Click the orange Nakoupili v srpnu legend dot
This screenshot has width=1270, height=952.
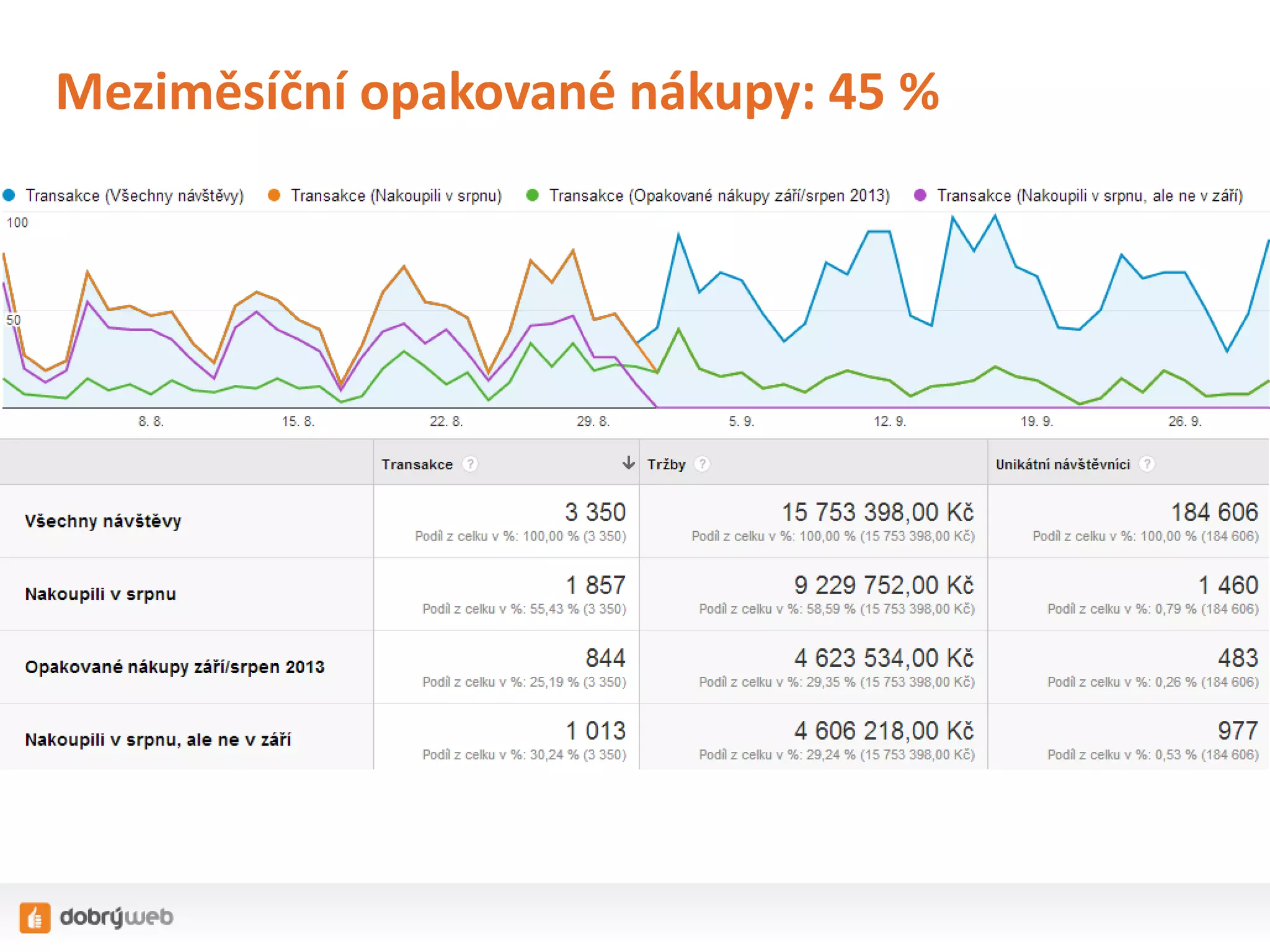[x=274, y=195]
